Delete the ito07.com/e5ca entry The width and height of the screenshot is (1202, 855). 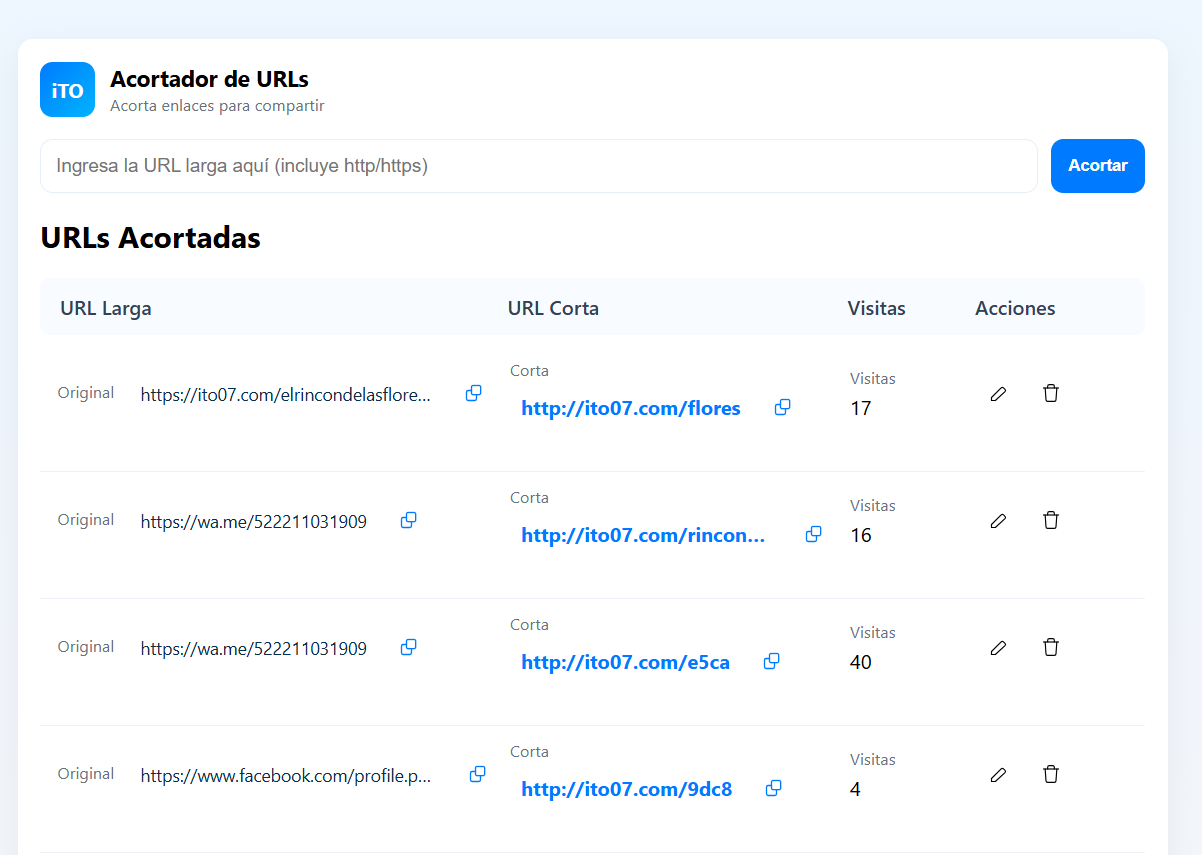(x=1050, y=647)
